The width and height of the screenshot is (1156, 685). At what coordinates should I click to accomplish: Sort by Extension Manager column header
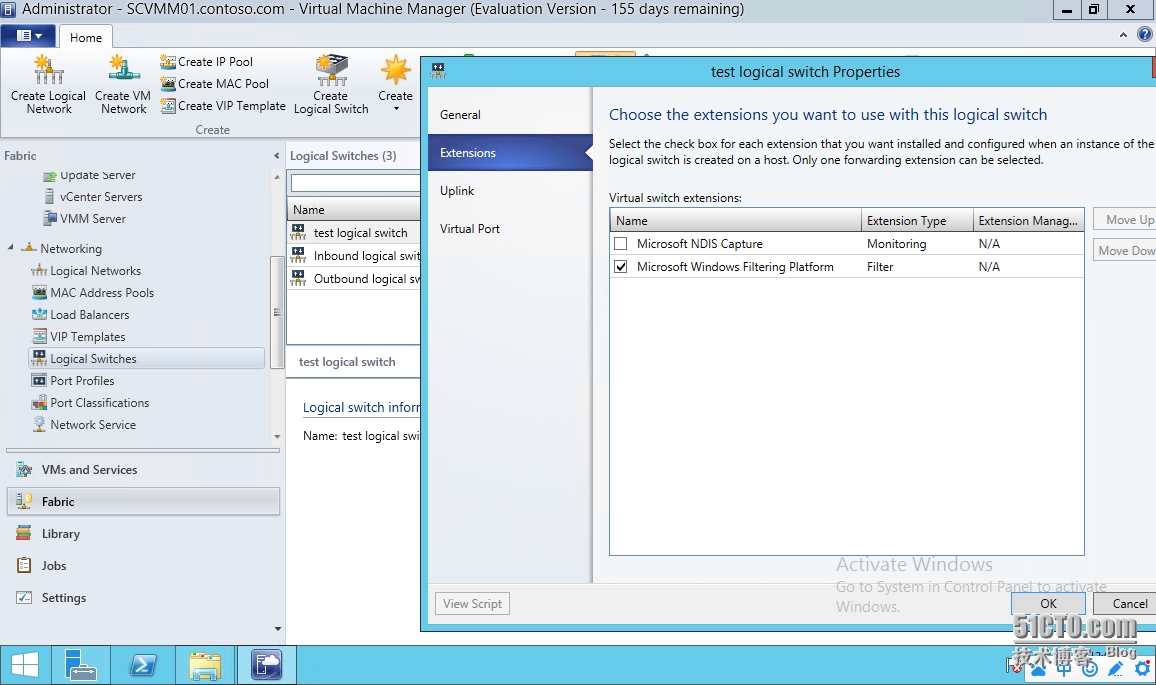pyautogui.click(x=1028, y=220)
